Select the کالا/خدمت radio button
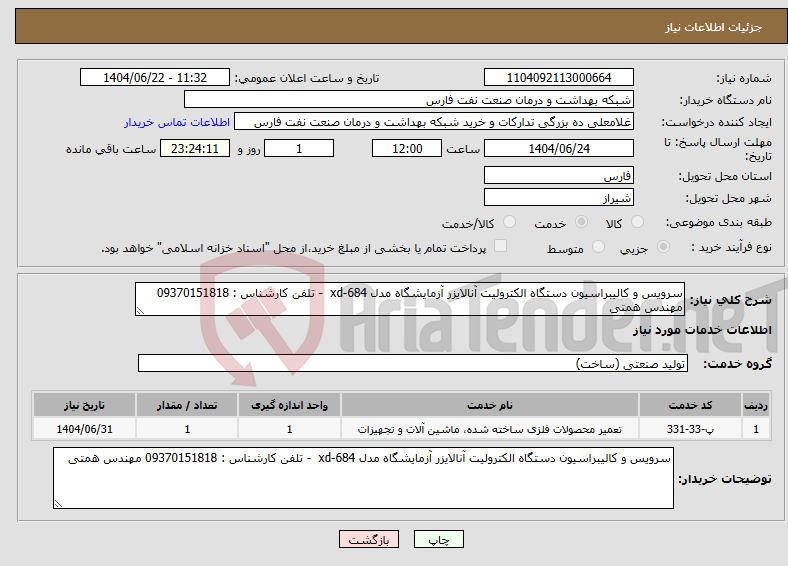Screen dimensions: 788x566 point(510,222)
